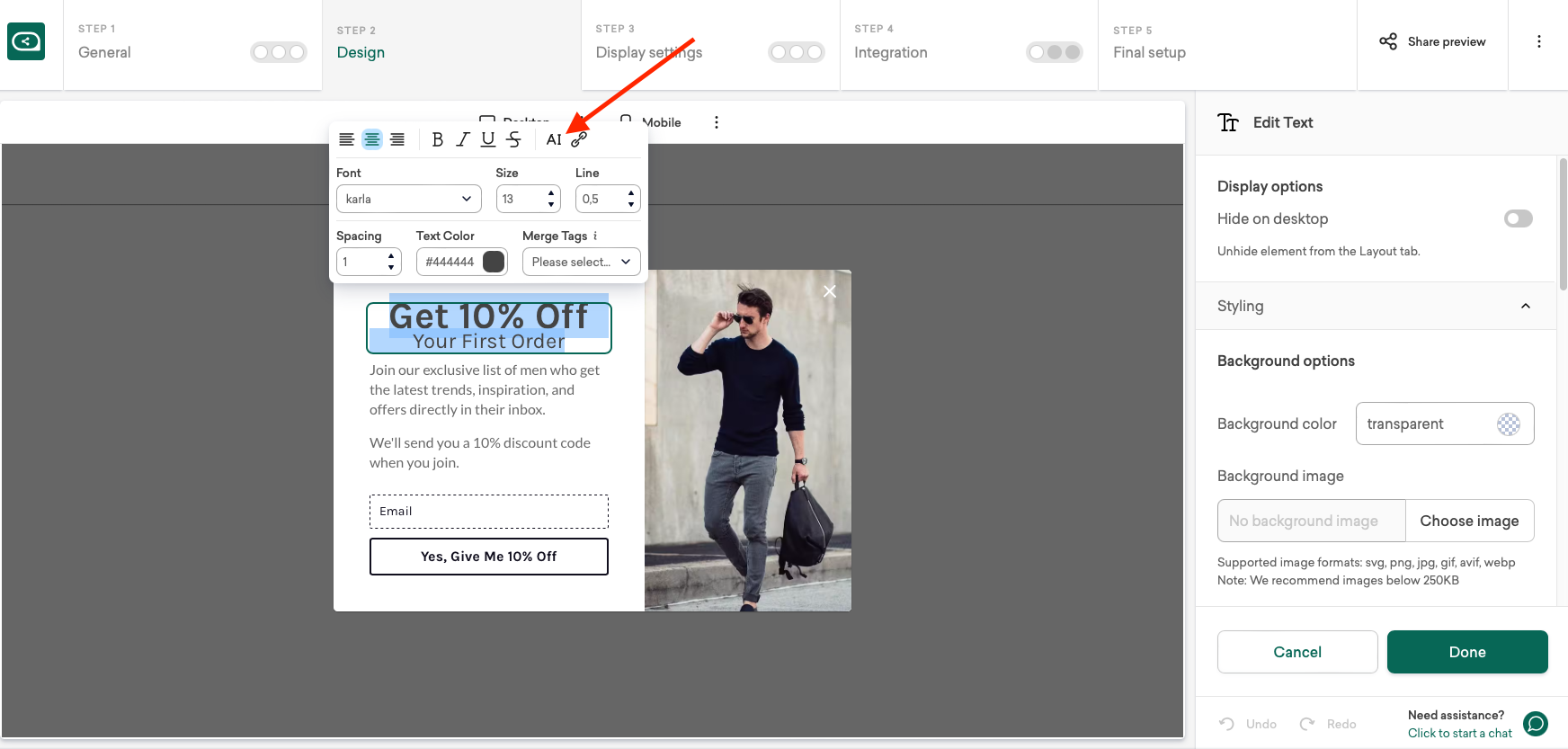Click Choose image button
Screen dimensions: 1568x749
[1469, 521]
